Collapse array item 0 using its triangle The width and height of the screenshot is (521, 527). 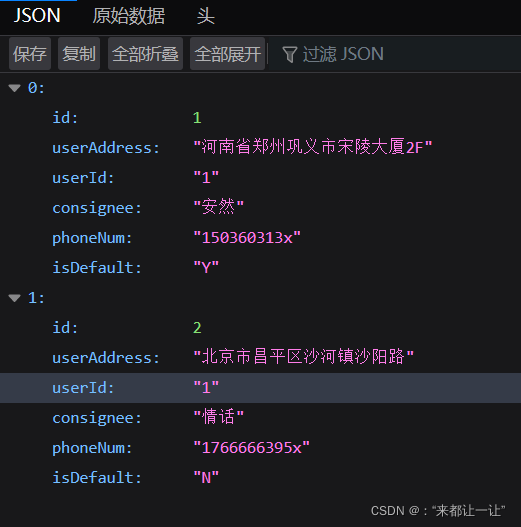14,88
